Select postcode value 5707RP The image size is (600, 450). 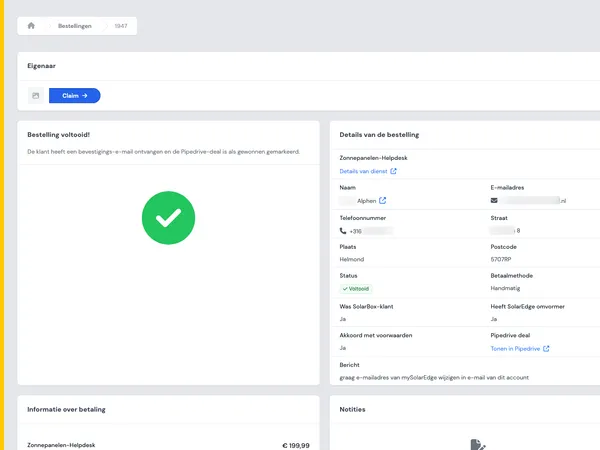tap(501, 259)
